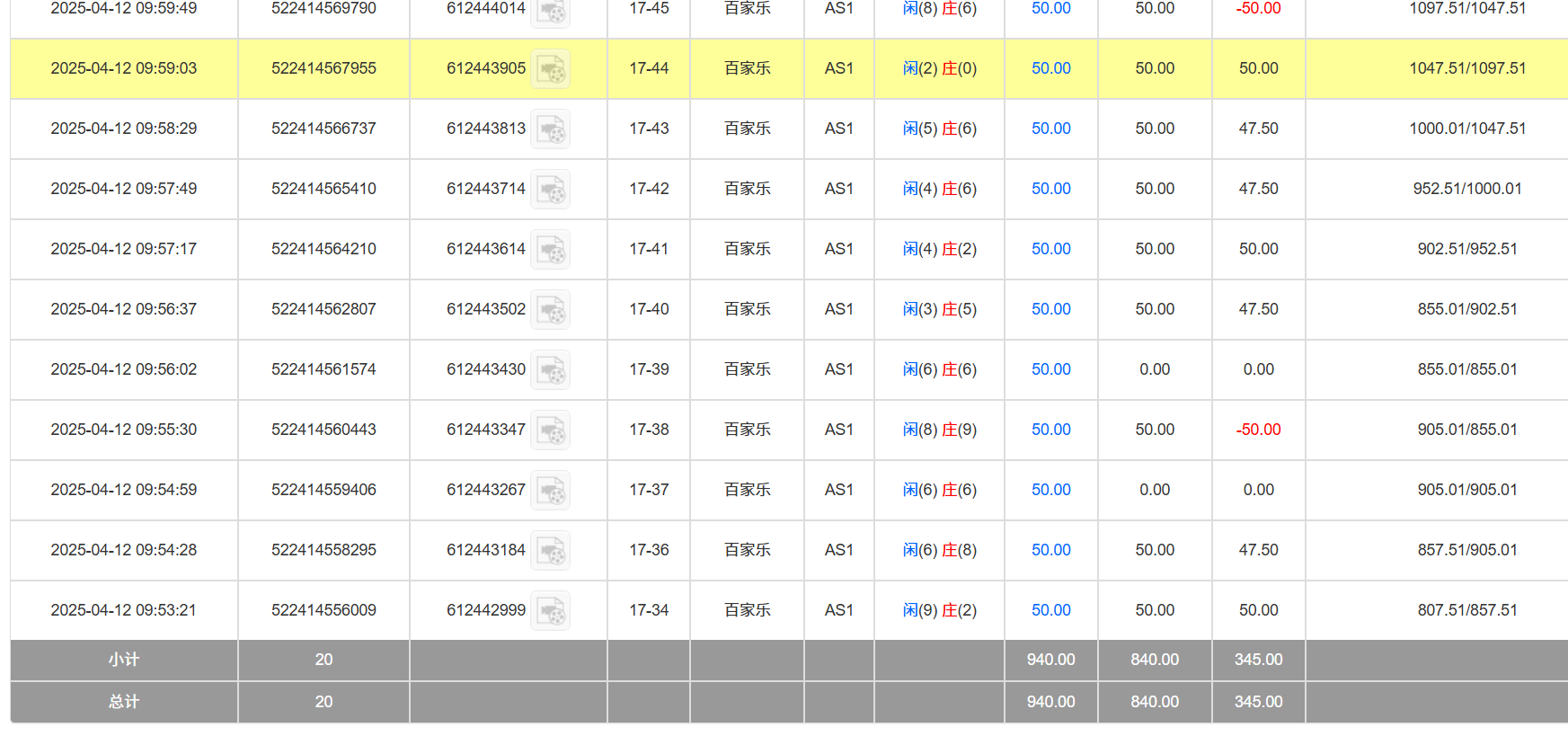
Task: Click replay icon beside 612443267
Action: [x=550, y=491]
